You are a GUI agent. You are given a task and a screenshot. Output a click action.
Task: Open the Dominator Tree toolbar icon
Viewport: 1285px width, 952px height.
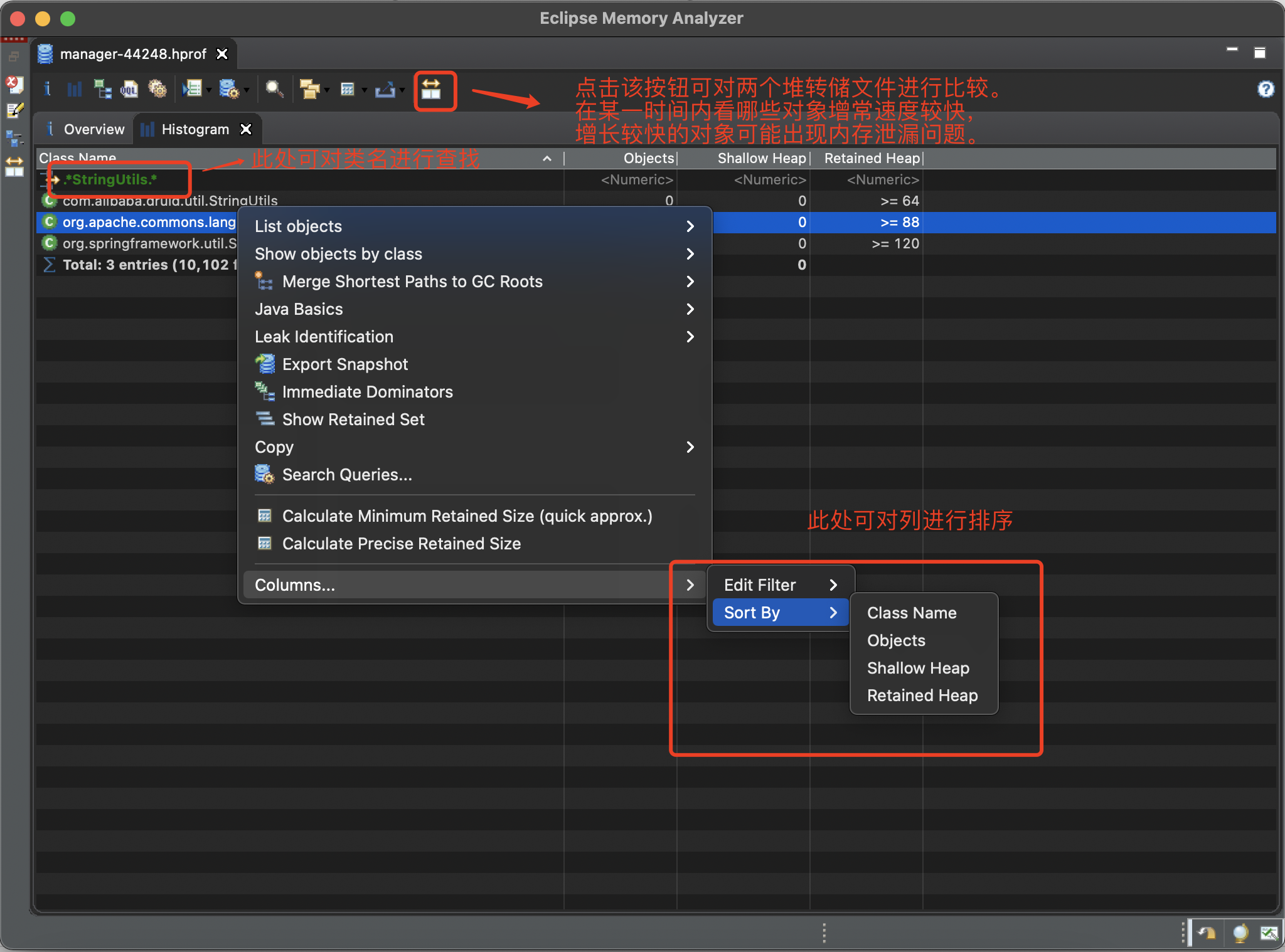(x=102, y=89)
